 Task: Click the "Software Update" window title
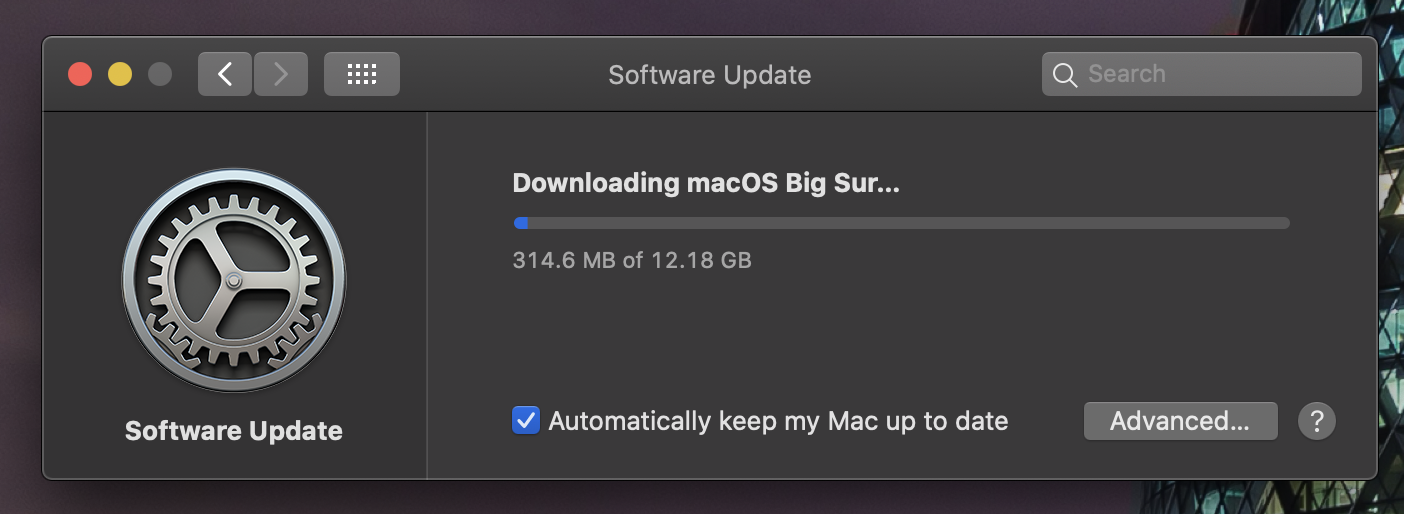pos(709,75)
